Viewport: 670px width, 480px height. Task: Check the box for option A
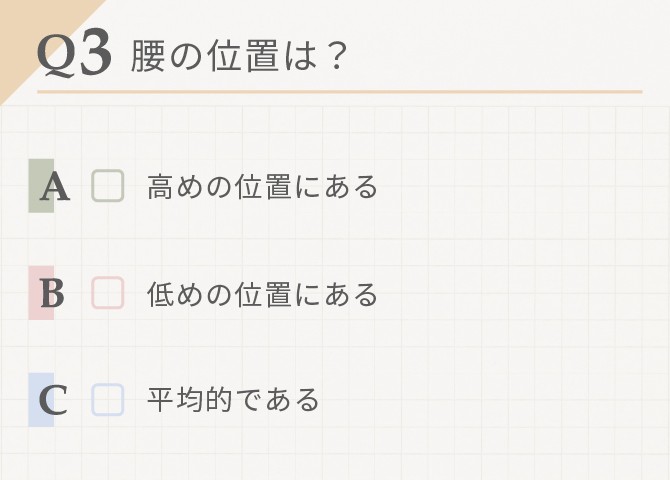tap(108, 186)
